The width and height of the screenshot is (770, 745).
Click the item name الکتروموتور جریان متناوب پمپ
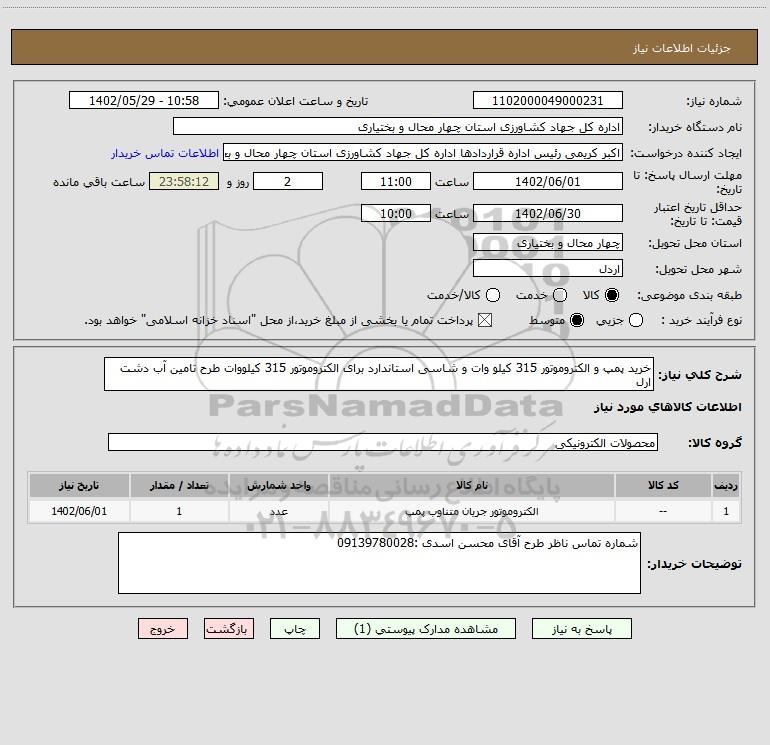tap(471, 512)
